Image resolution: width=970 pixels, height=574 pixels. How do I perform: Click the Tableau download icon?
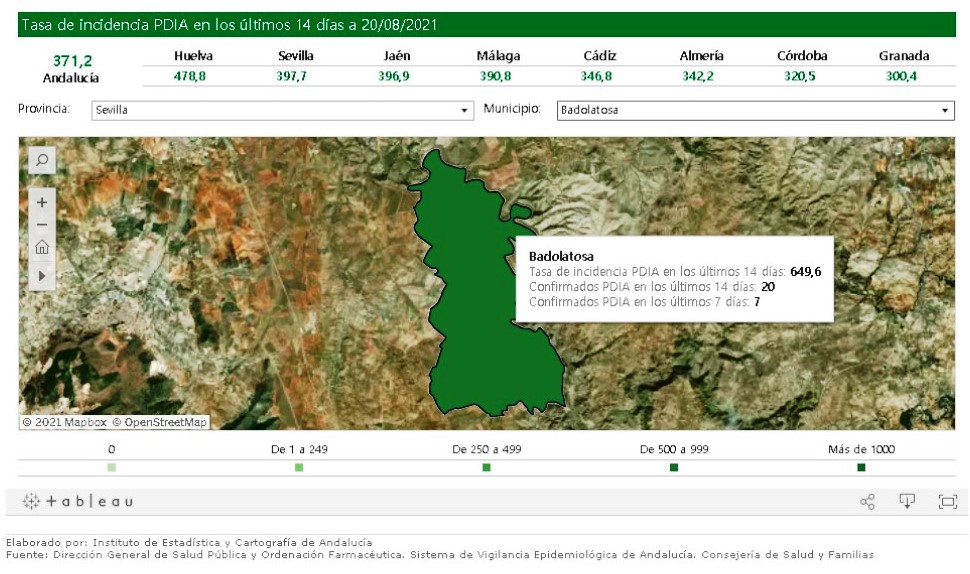coord(907,502)
